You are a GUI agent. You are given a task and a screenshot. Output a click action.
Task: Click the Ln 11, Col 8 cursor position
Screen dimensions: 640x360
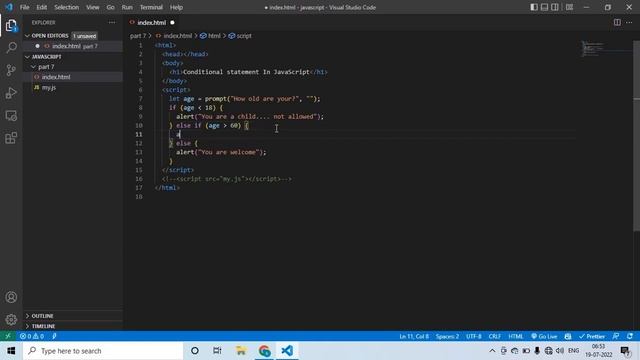tap(414, 336)
